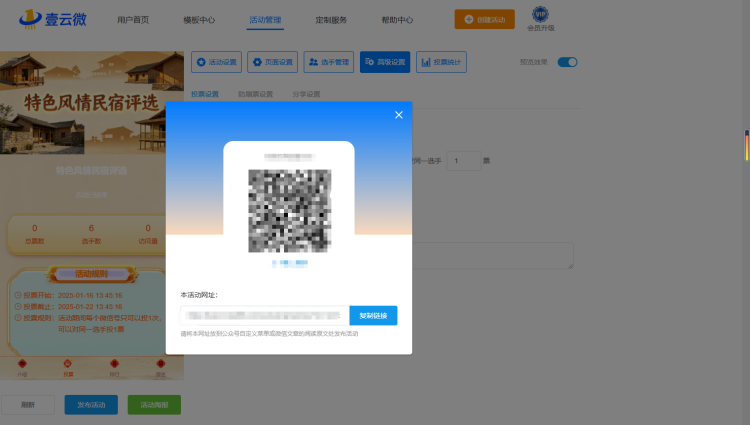Click the 总票数 counter in preview

pos(34,234)
